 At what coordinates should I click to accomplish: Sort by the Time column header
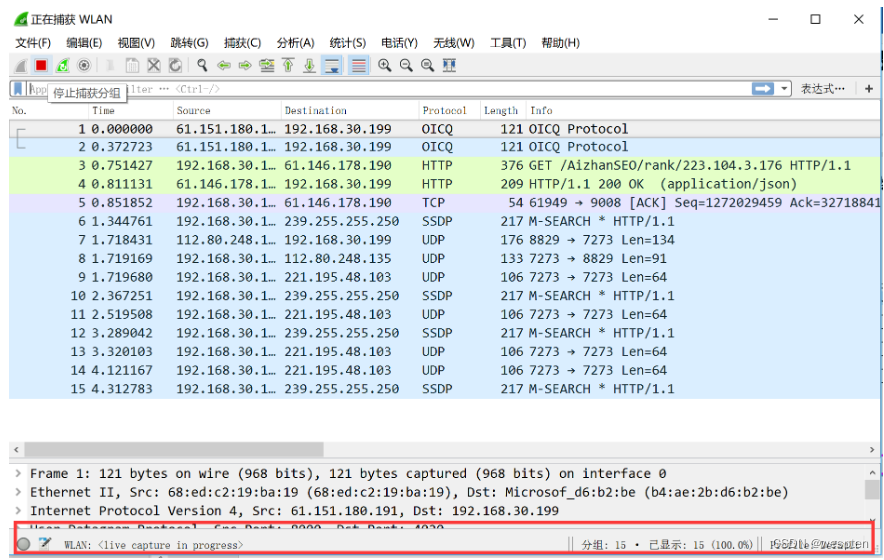click(131, 111)
